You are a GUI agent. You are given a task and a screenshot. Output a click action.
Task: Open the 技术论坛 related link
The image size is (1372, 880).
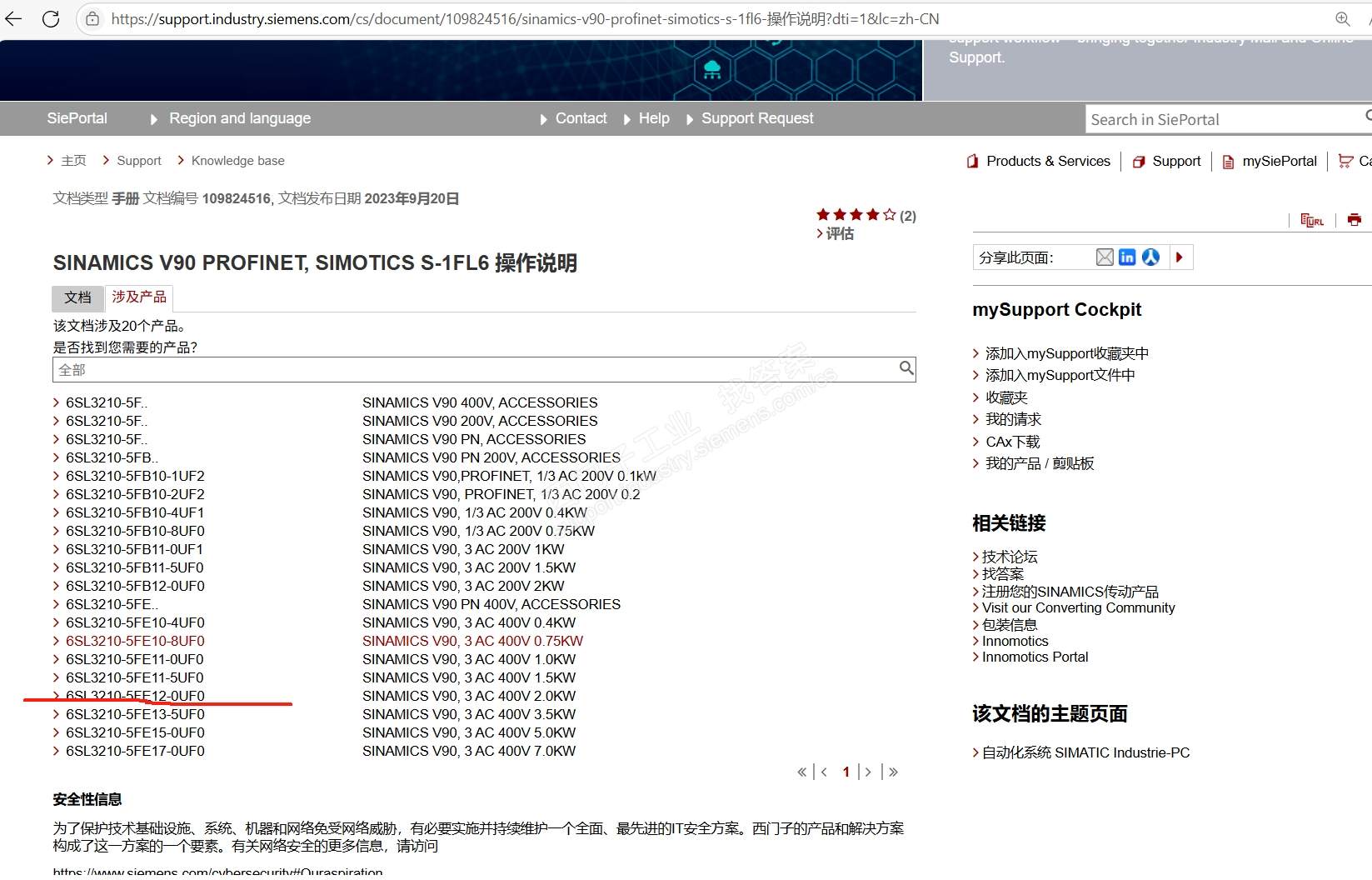[x=1010, y=557]
